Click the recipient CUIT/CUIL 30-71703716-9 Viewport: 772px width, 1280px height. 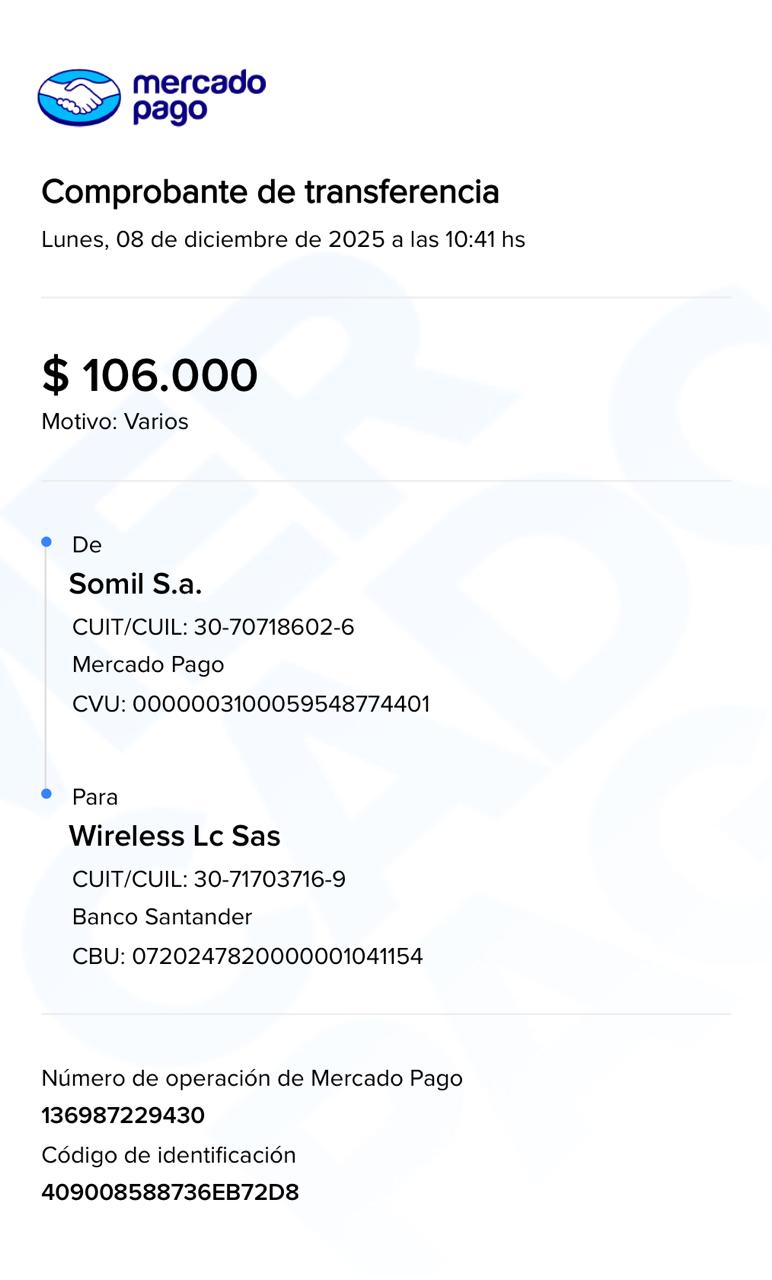pos(209,880)
